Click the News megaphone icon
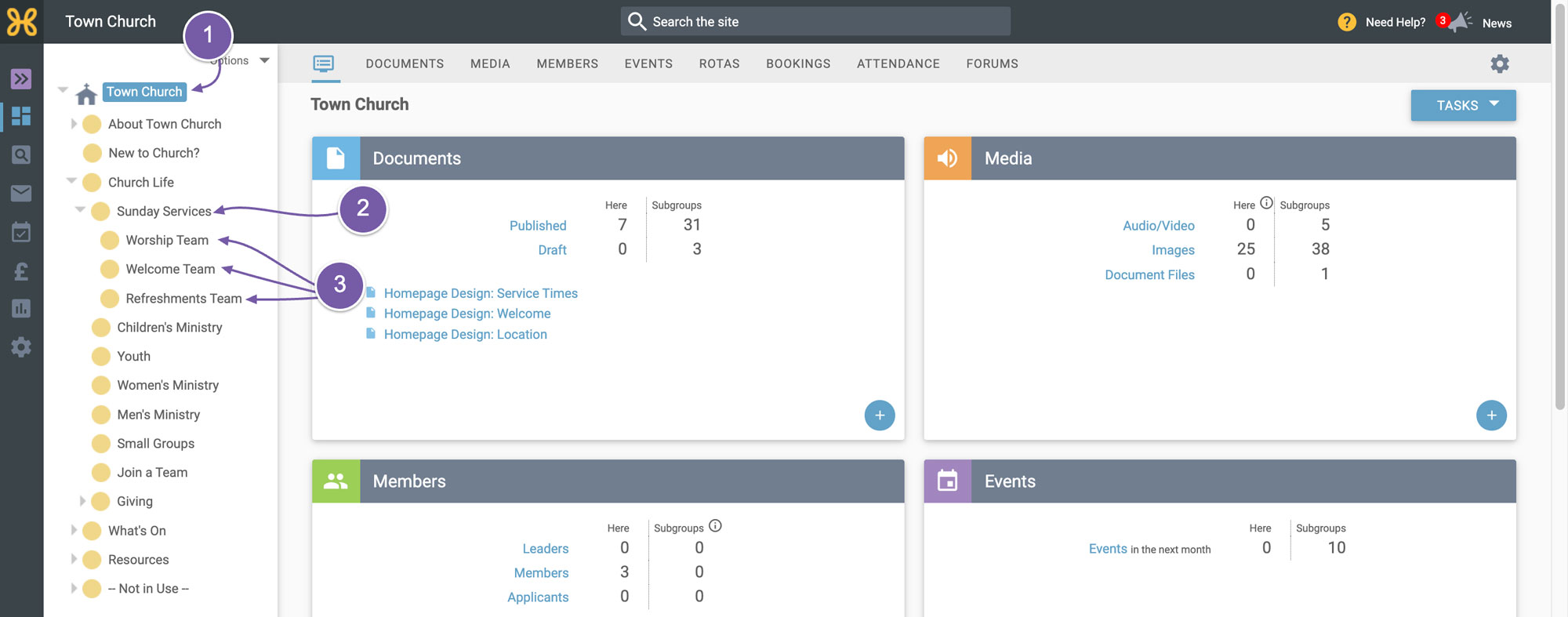 [x=1459, y=22]
